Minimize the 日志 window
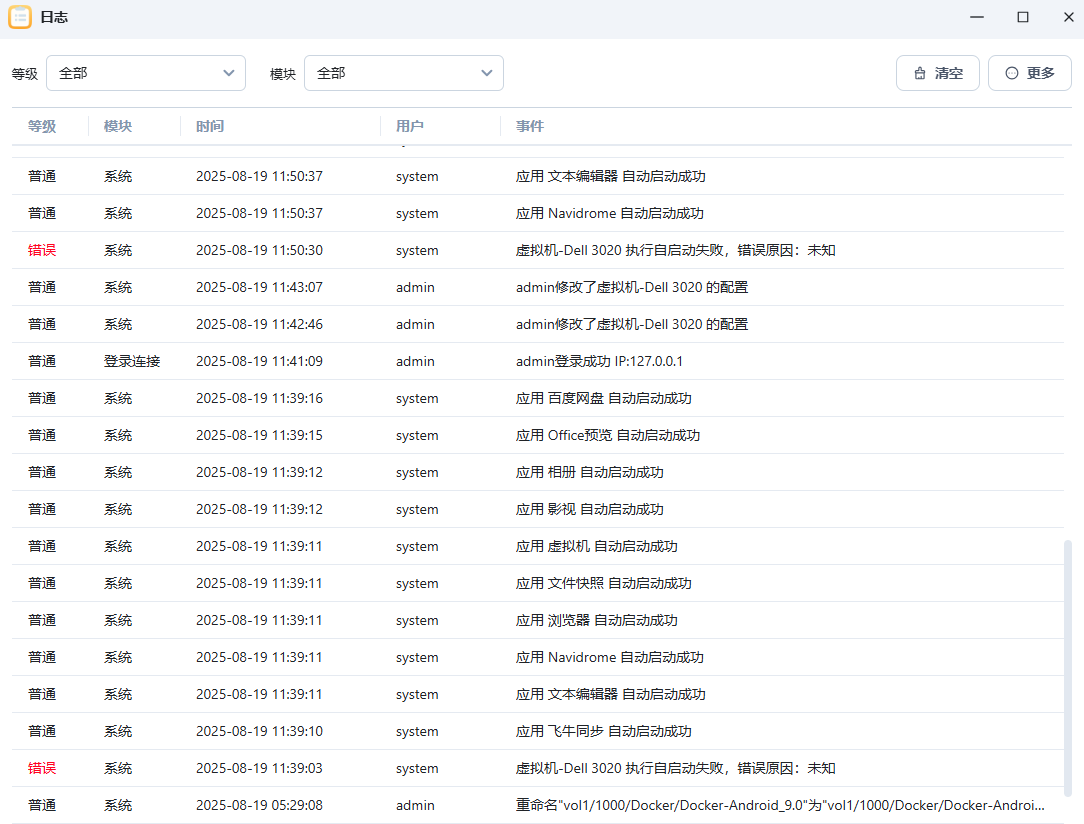 (977, 17)
